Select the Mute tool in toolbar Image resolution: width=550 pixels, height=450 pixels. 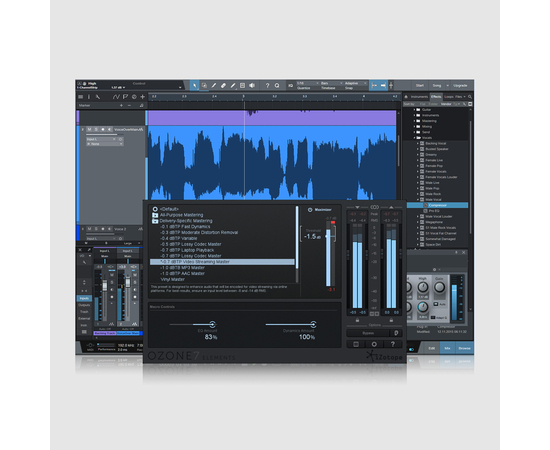(242, 85)
